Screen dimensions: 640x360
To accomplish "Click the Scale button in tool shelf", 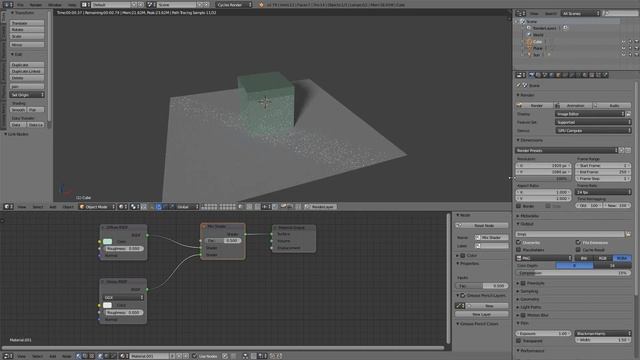I will tap(27, 36).
